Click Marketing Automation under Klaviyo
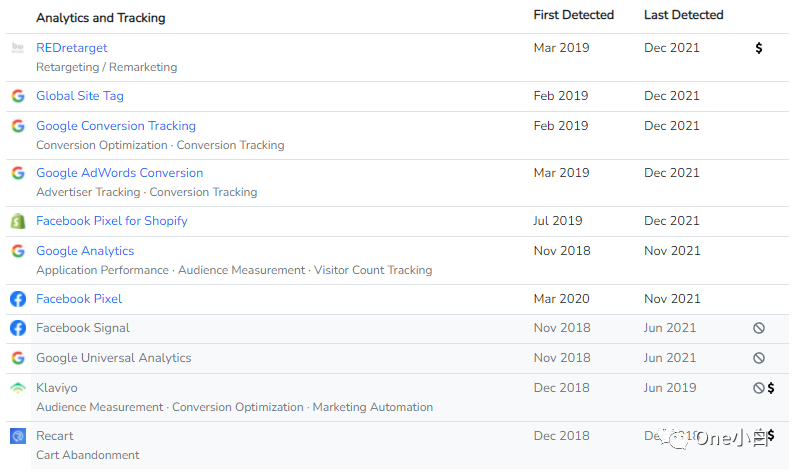This screenshot has height=472, width=795. point(373,407)
